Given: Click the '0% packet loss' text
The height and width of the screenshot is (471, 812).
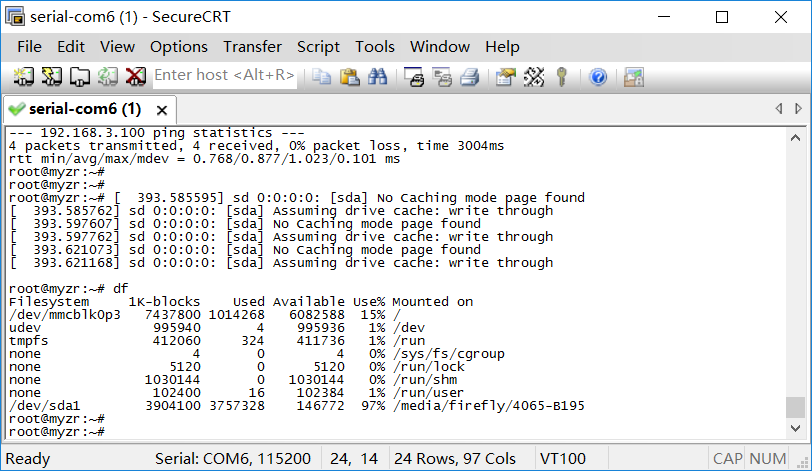Looking at the screenshot, I should pyautogui.click(x=345, y=146).
